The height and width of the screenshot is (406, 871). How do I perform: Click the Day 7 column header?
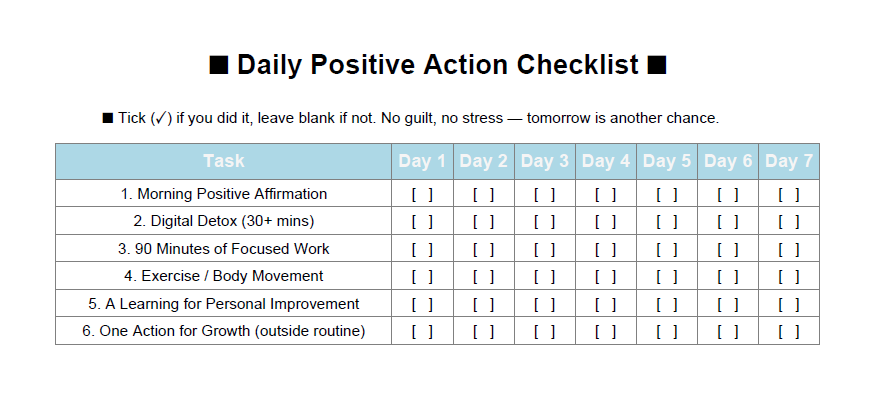coord(789,161)
